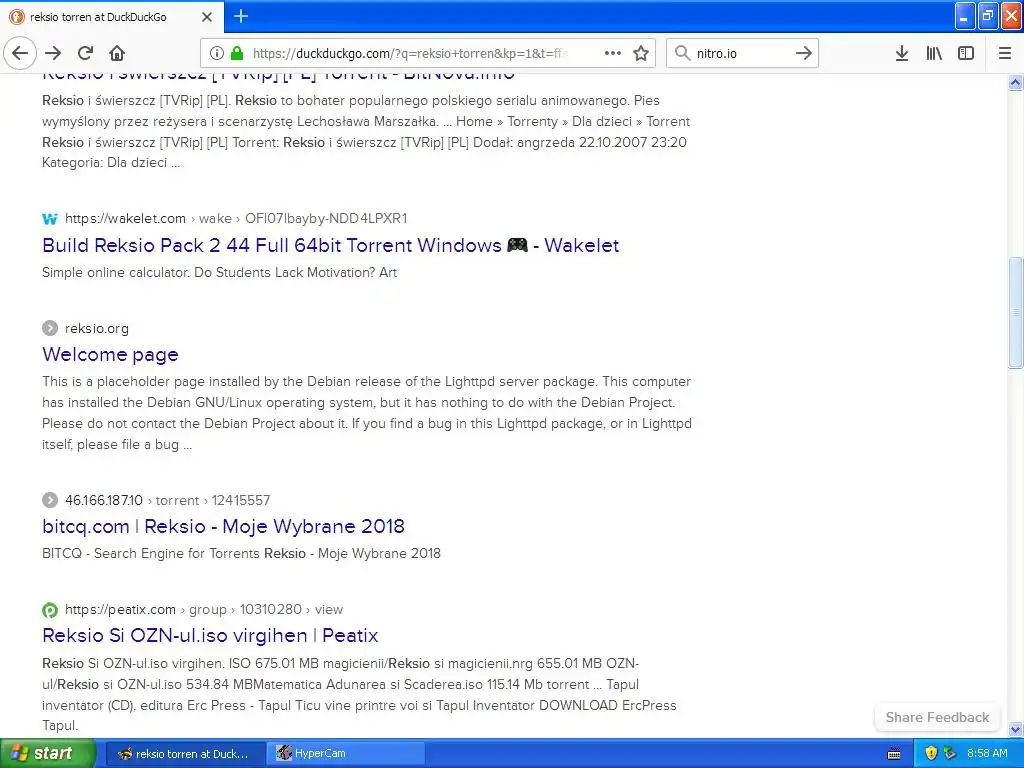
Task: Open Build Reksio Pack 2 44 Wakelet result
Action: click(x=330, y=246)
